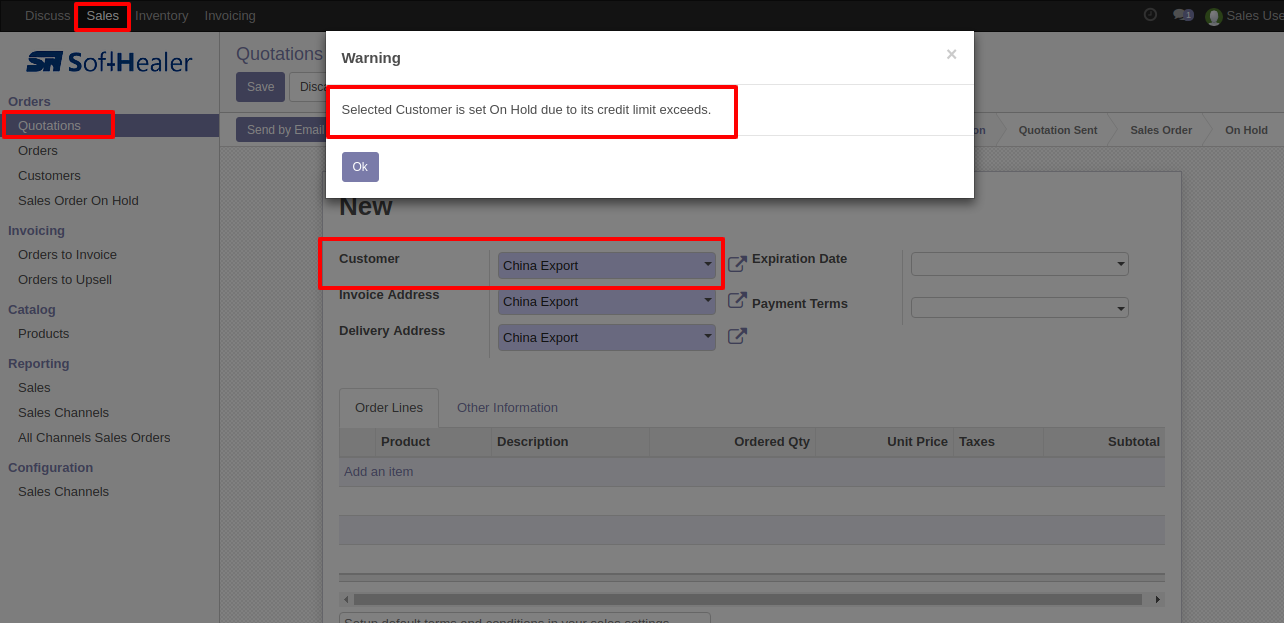Screen dimensions: 1284x623
Task: Open the Discuss menu
Action: coord(48,16)
